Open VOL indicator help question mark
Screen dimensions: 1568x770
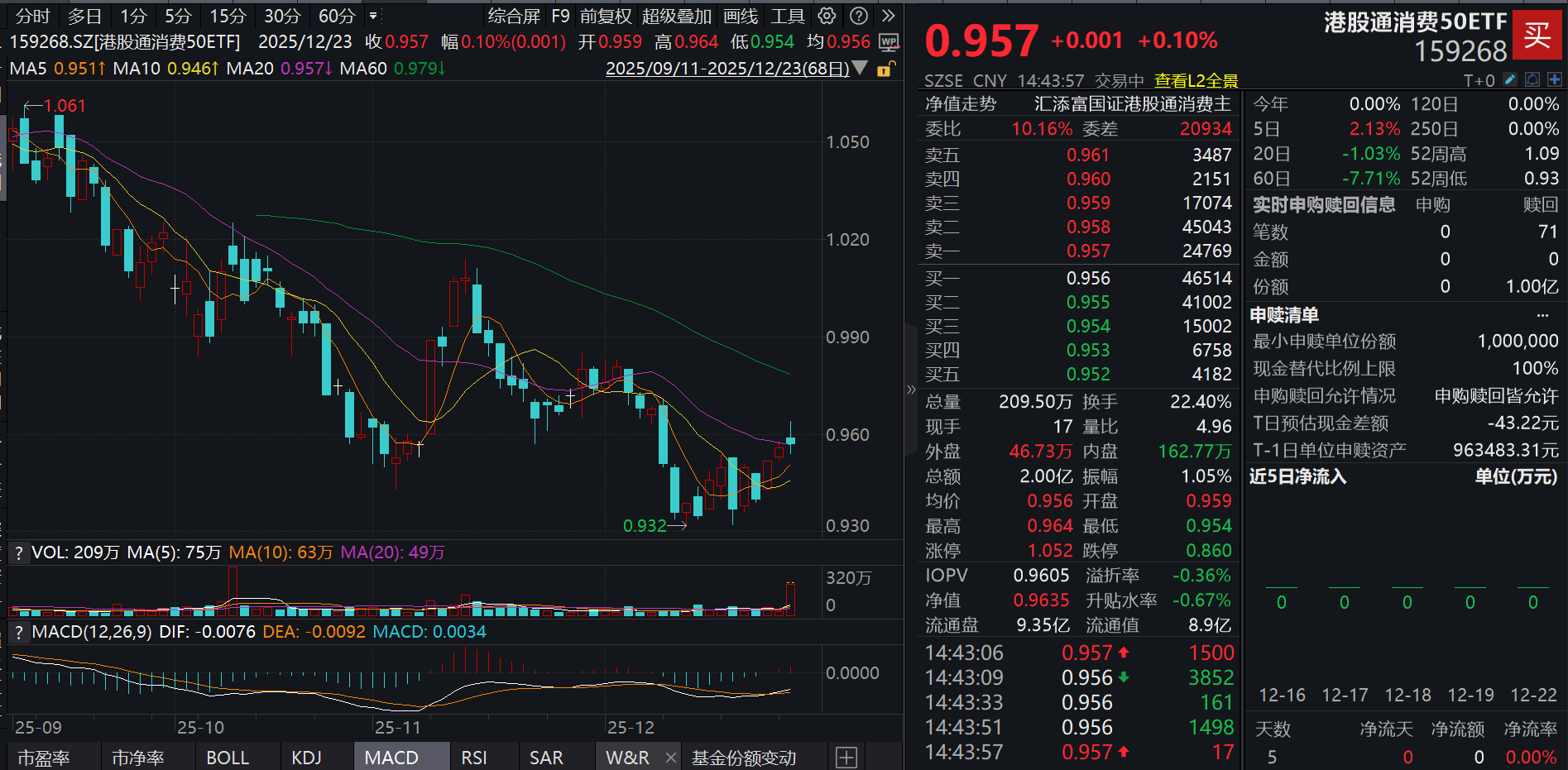[x=18, y=552]
